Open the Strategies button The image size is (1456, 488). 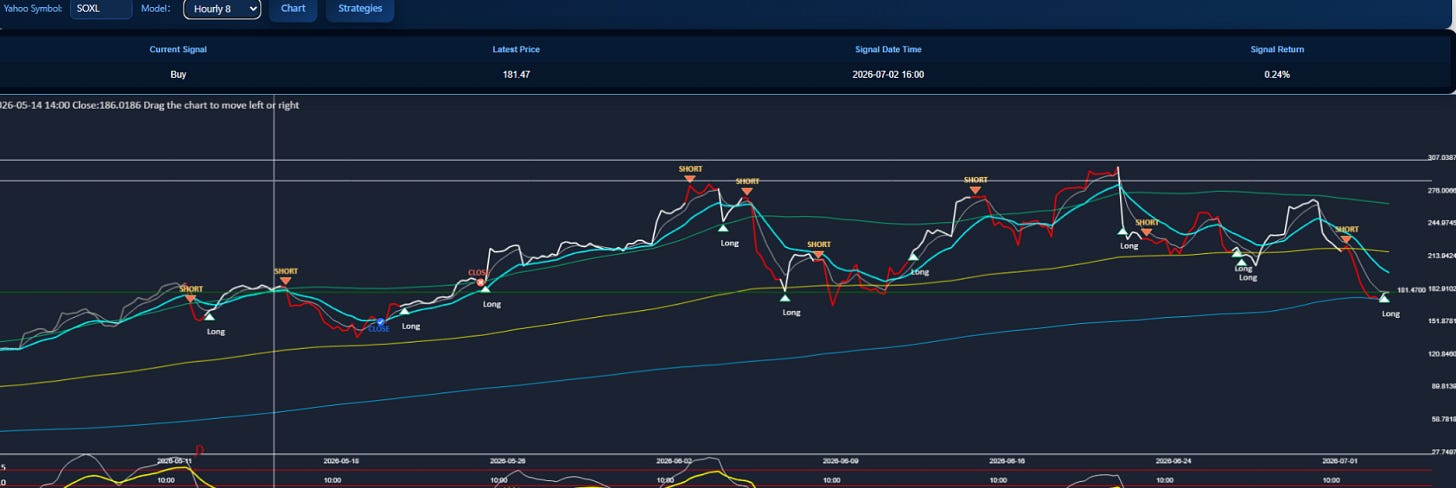(x=360, y=9)
